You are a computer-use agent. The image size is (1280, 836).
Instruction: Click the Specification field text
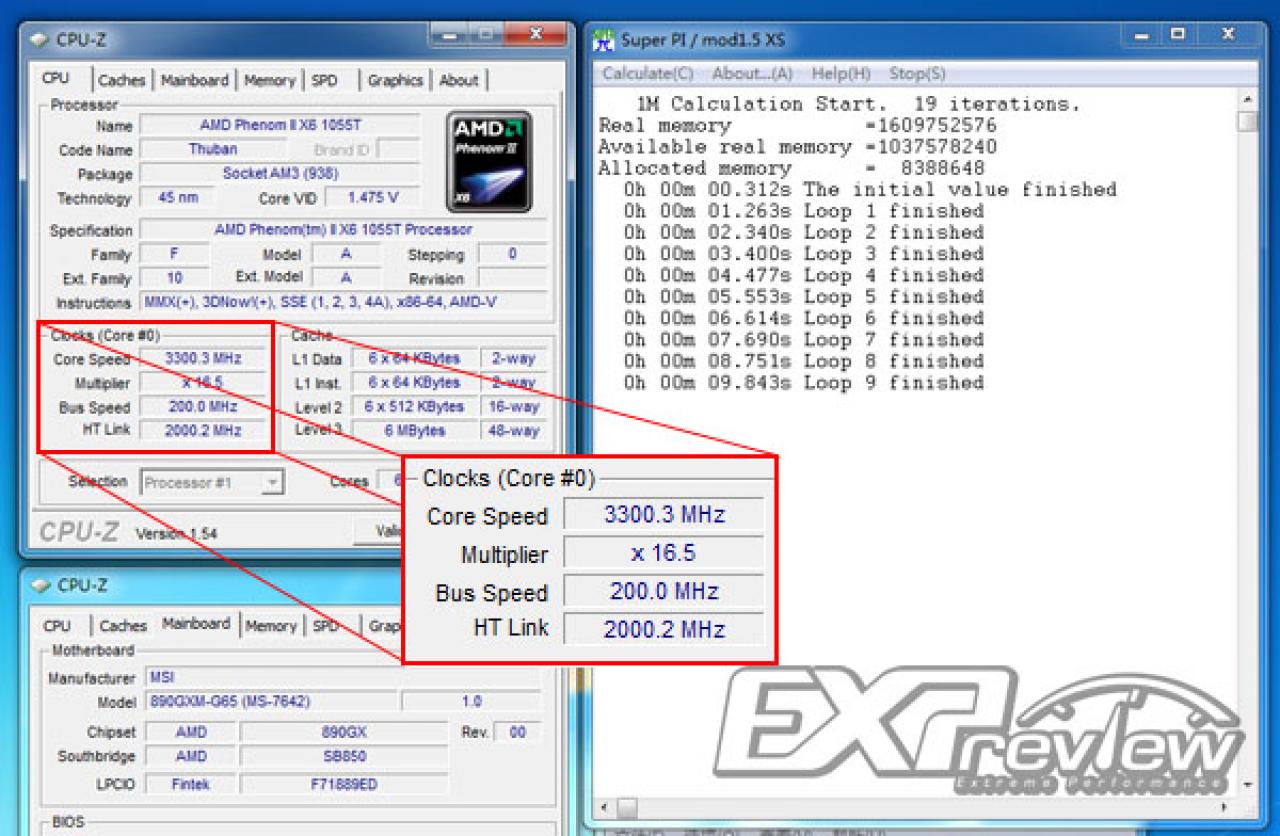click(343, 230)
